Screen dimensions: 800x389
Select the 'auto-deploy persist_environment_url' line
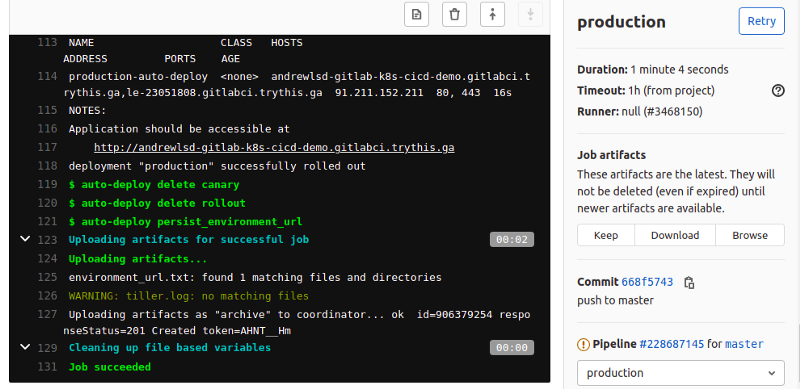point(185,222)
